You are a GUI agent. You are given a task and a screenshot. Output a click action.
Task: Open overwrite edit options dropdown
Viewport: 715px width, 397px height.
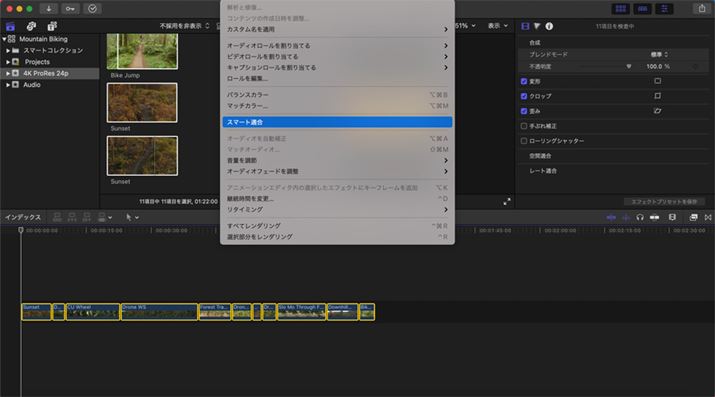pos(105,217)
